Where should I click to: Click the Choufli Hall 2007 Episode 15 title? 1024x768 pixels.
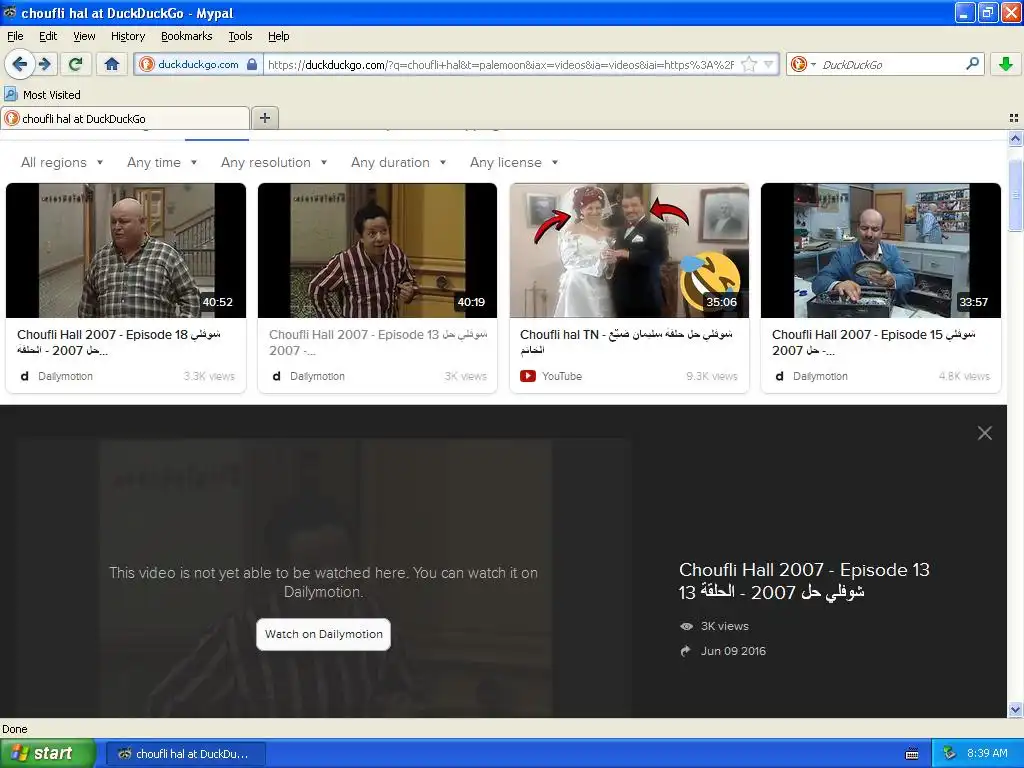tap(873, 342)
